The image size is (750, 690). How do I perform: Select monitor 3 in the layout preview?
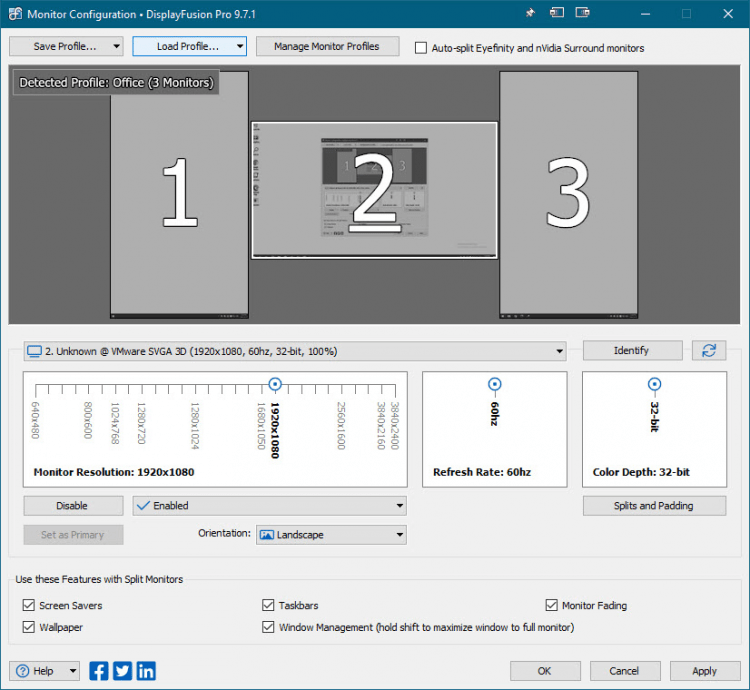pos(568,194)
